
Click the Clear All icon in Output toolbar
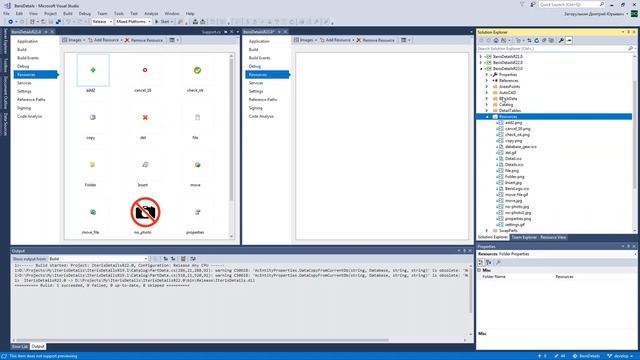tap(183, 259)
